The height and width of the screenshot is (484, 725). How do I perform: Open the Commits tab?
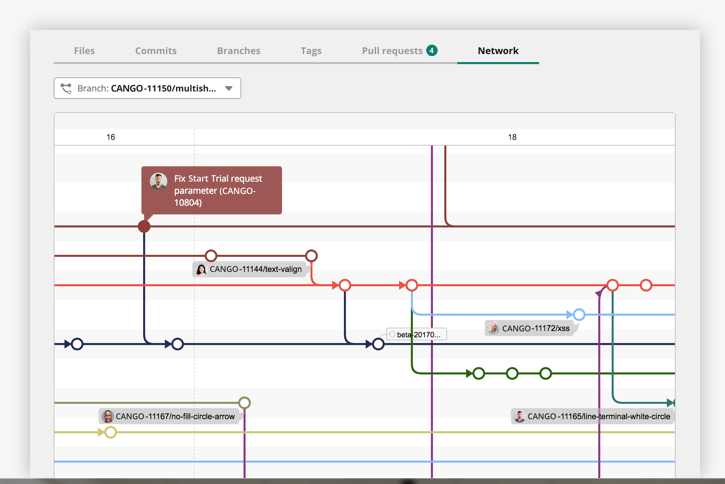[156, 50]
